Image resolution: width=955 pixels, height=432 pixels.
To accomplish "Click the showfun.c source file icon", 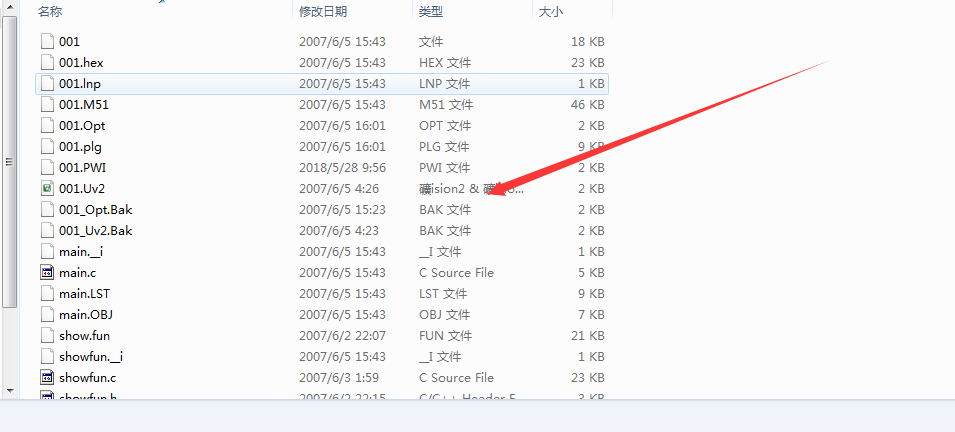I will click(48, 377).
